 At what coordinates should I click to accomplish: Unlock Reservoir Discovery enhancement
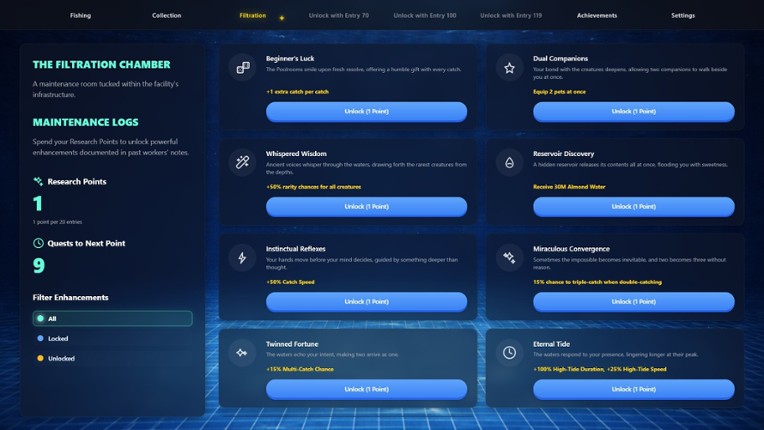click(634, 206)
